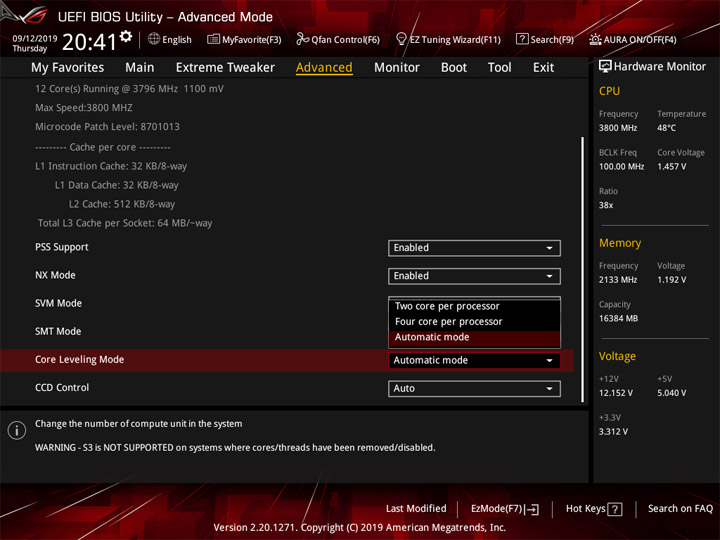Image resolution: width=720 pixels, height=540 pixels.
Task: Click the Hot Keys question mark icon
Action: click(x=615, y=509)
